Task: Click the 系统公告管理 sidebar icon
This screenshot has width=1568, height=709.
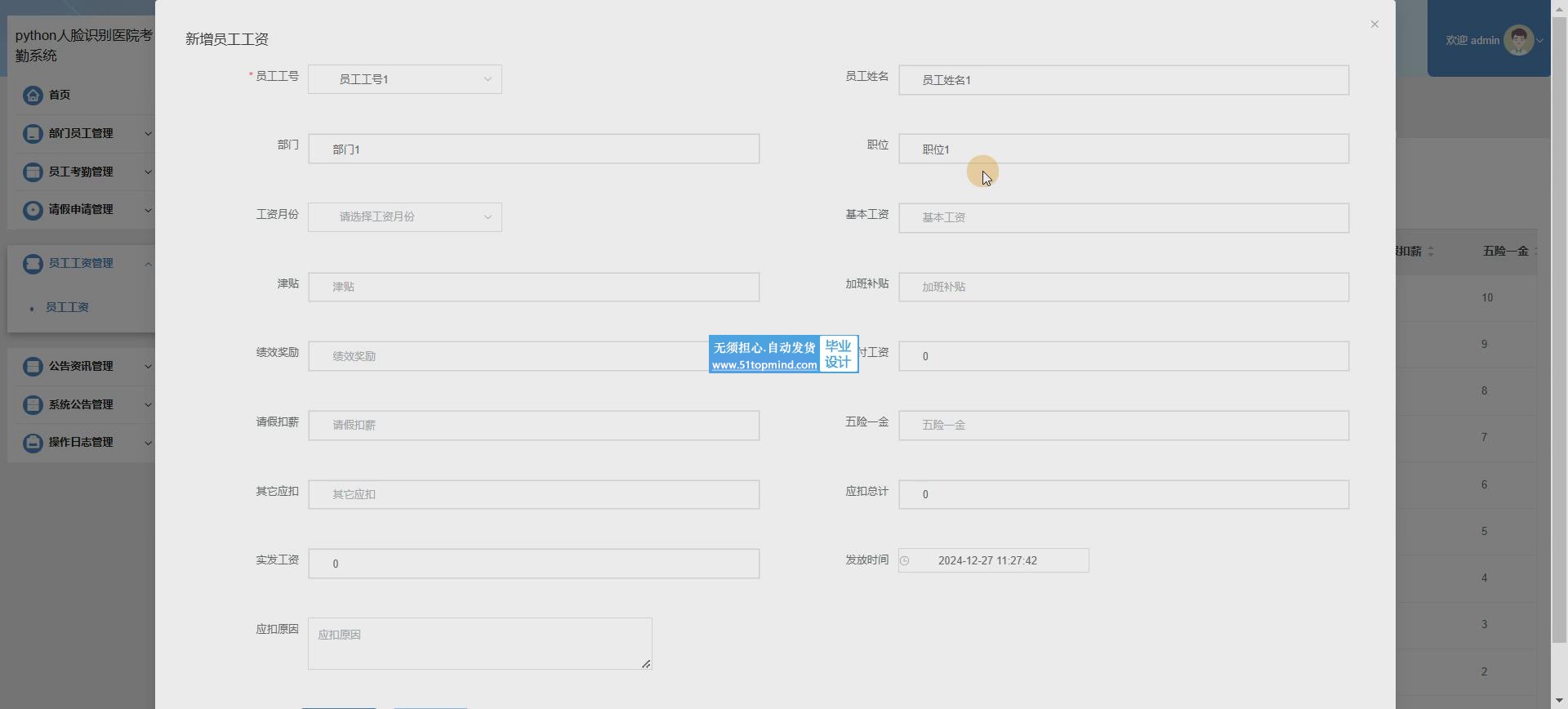Action: (33, 405)
